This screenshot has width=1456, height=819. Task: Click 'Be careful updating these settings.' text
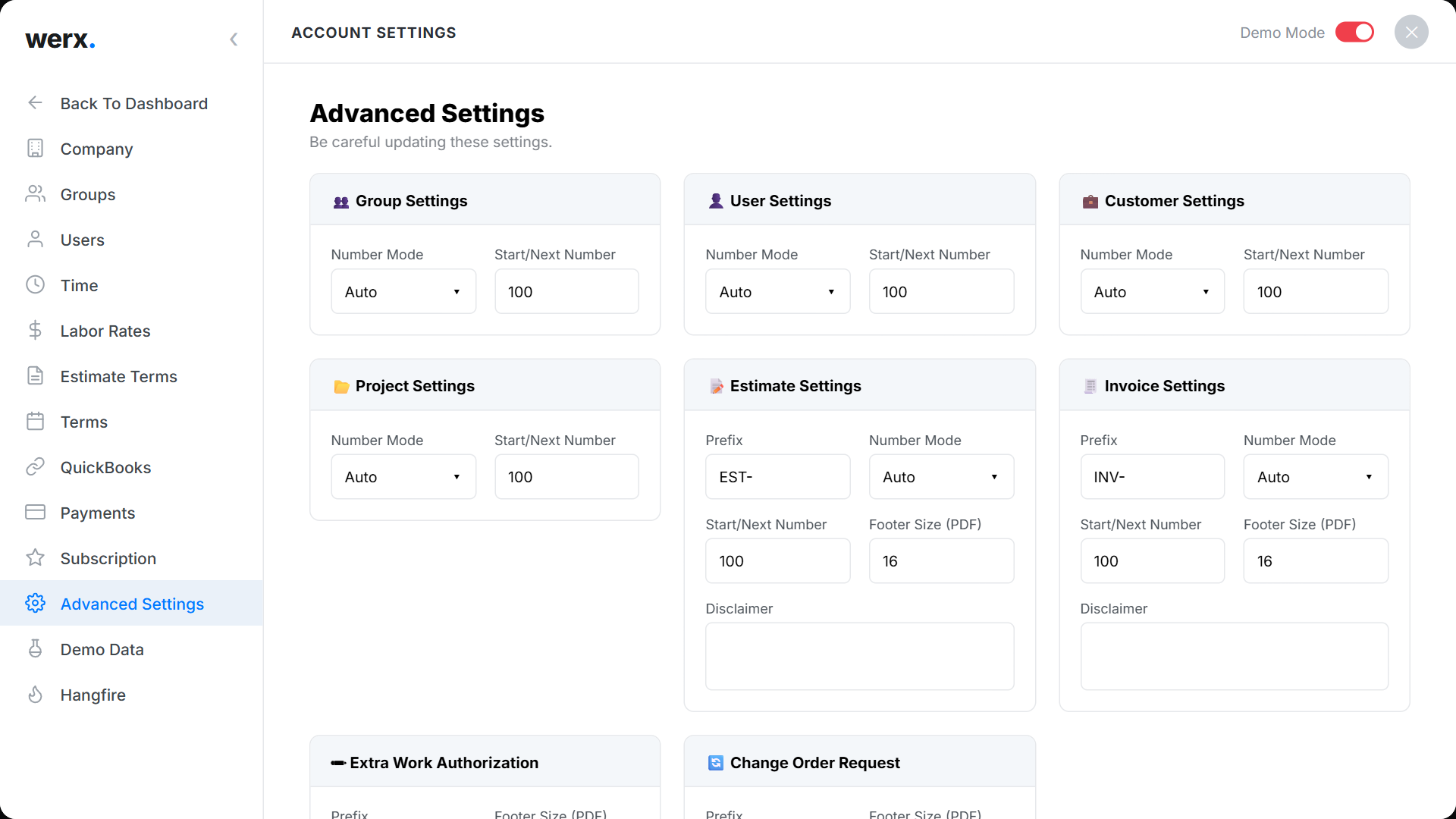[431, 143]
